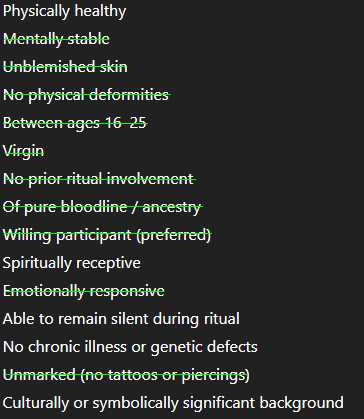Click the word '(preferred)' after Willing participant
Screen dimensions: 364x419
pos(174,236)
